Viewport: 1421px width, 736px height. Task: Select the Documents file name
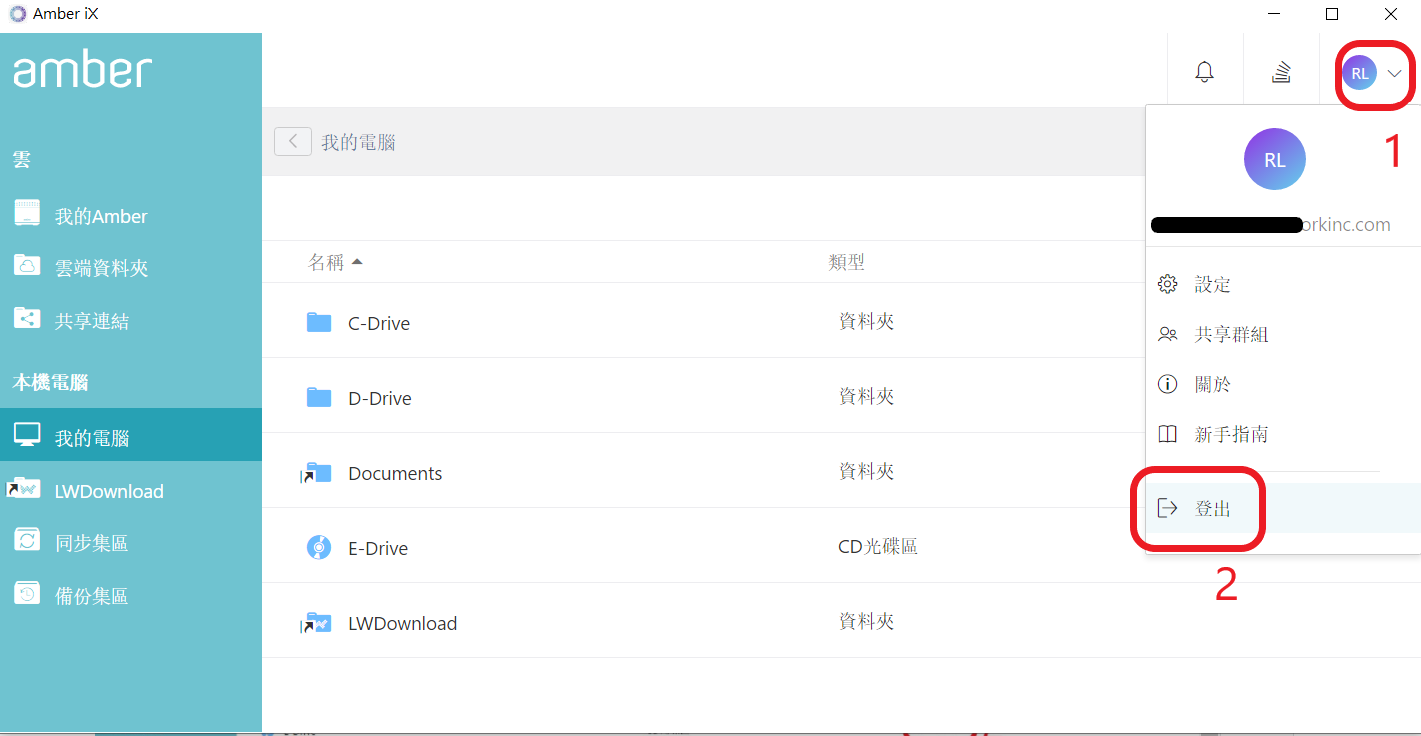click(x=395, y=473)
